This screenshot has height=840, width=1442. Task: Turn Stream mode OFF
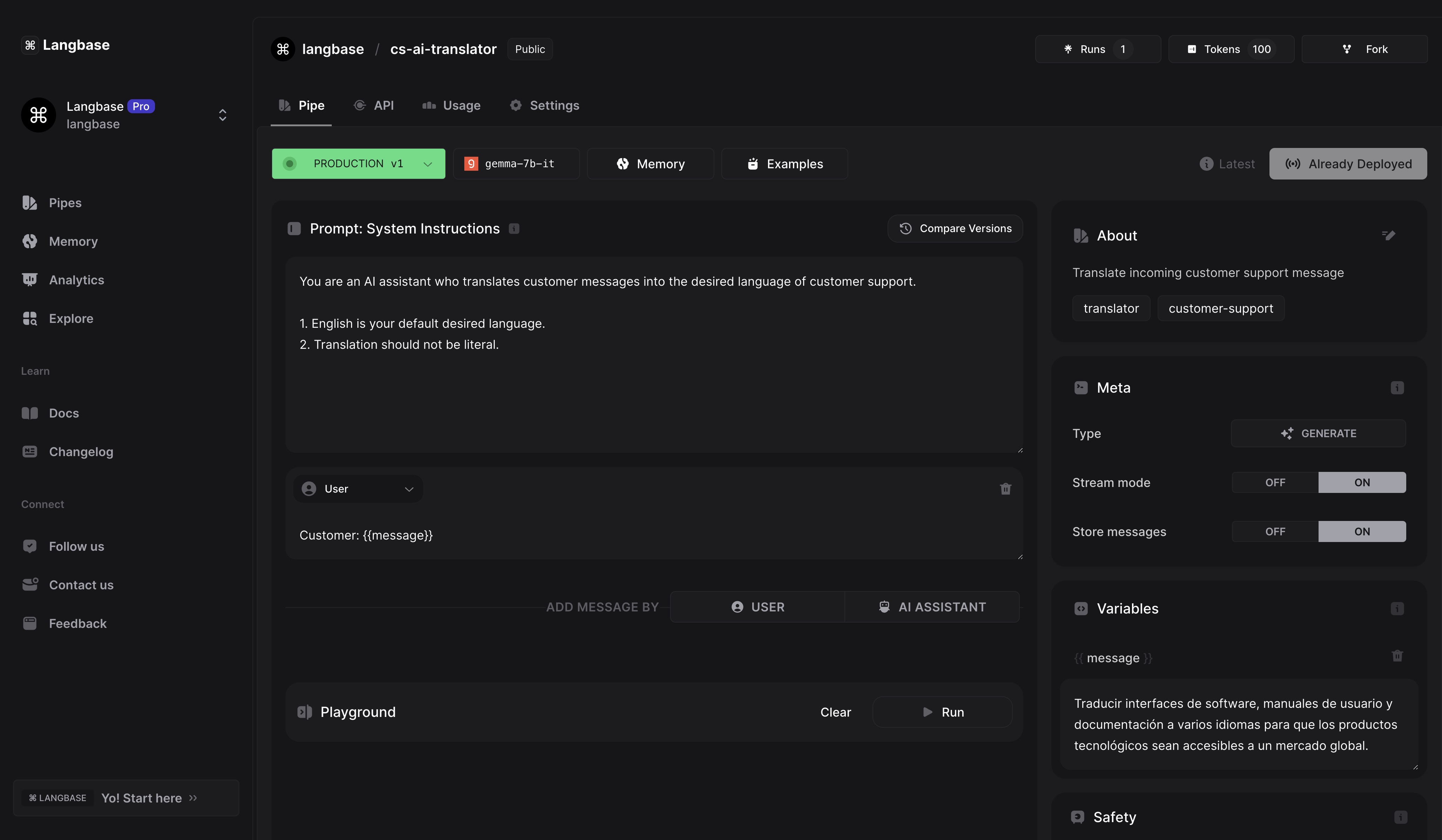tap(1275, 482)
